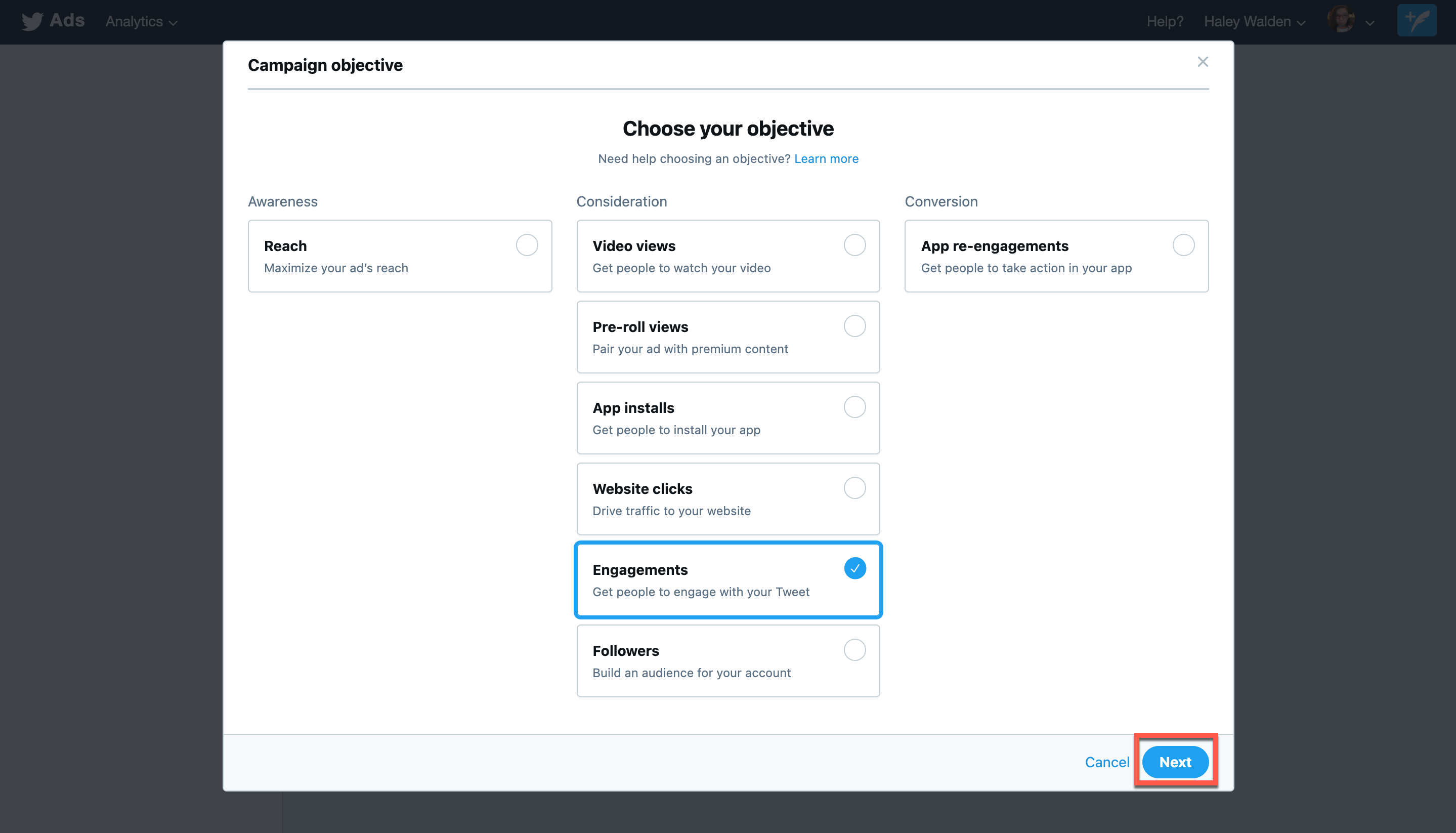
Task: Click the Twitter bird logo icon
Action: 32,21
